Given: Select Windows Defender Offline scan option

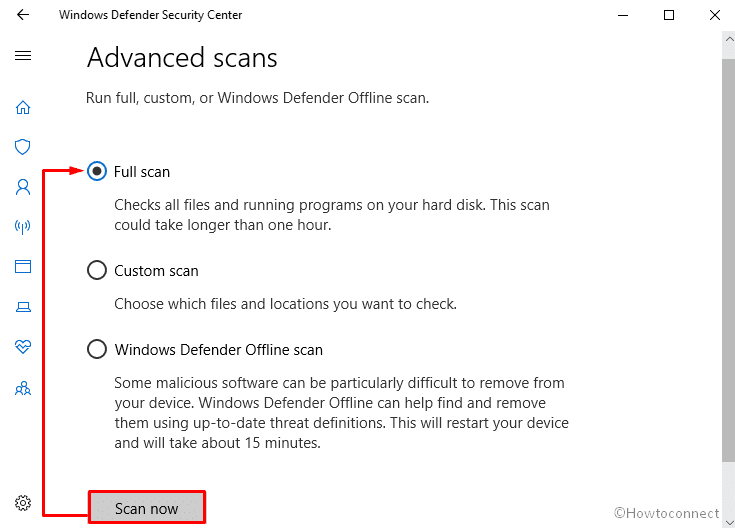Looking at the screenshot, I should pyautogui.click(x=205, y=350).
